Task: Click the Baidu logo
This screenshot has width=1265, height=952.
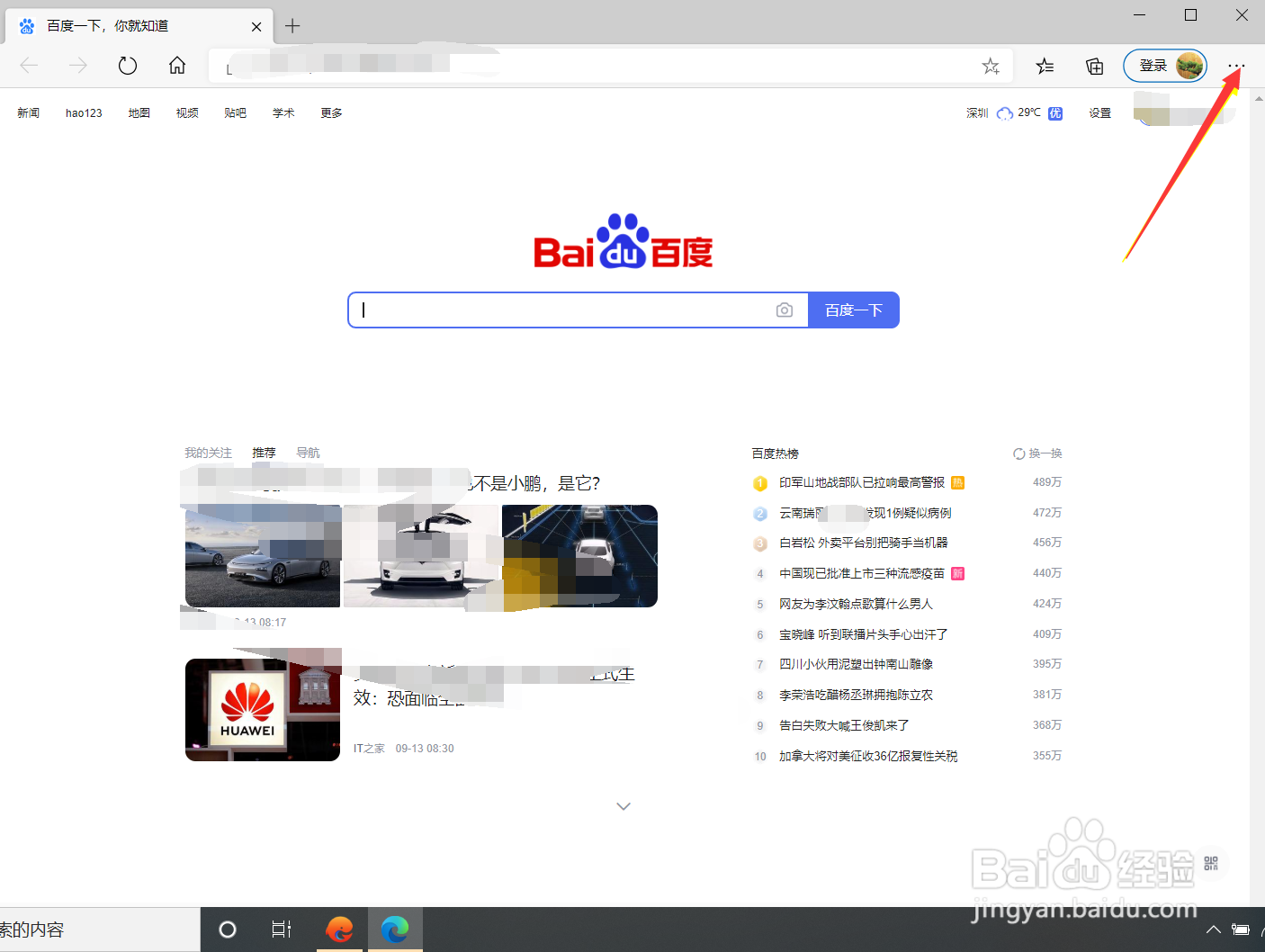Action: pyautogui.click(x=623, y=240)
